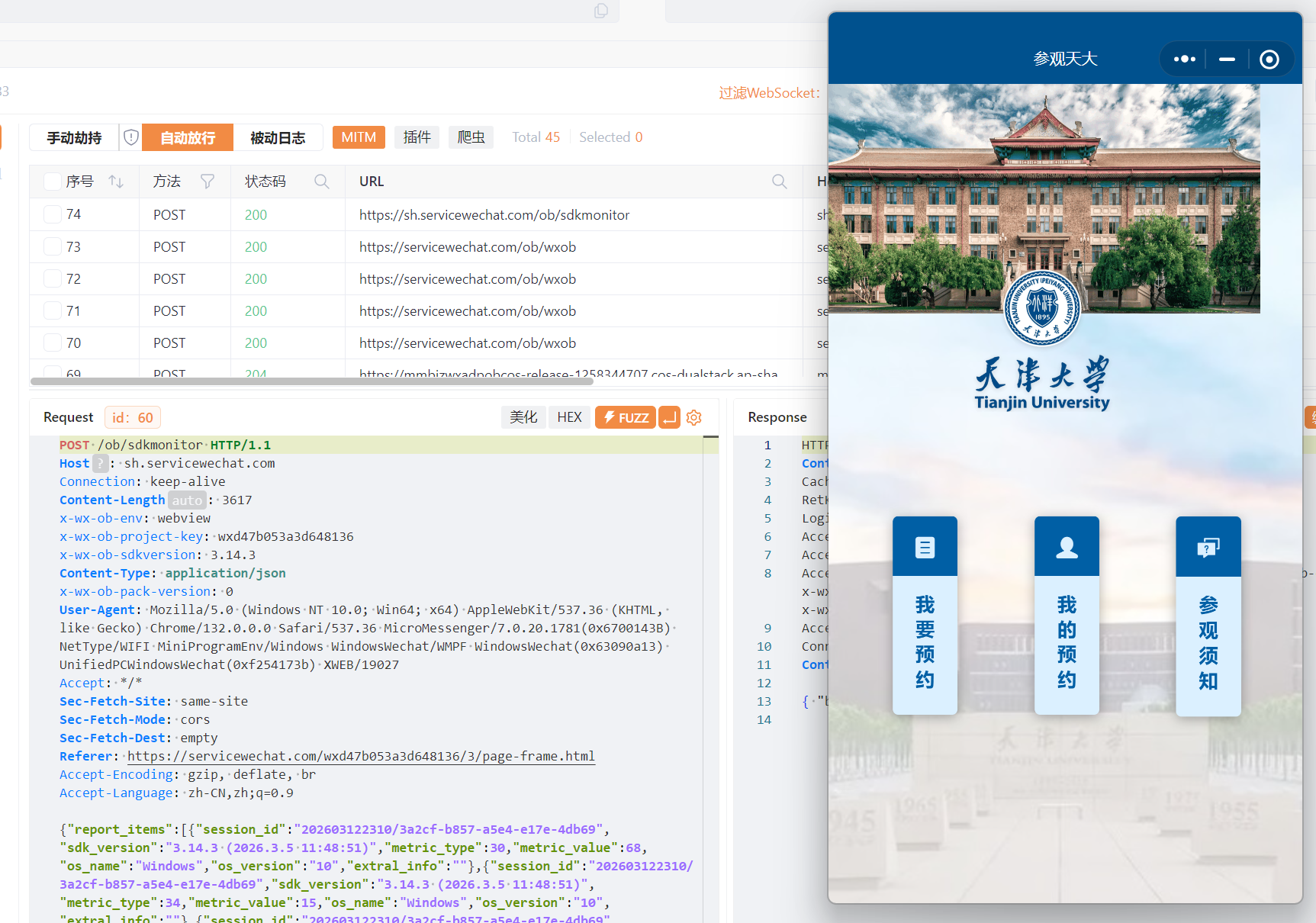1316x923 pixels.
Task: Click the FUZZ lightning button
Action: coord(625,417)
